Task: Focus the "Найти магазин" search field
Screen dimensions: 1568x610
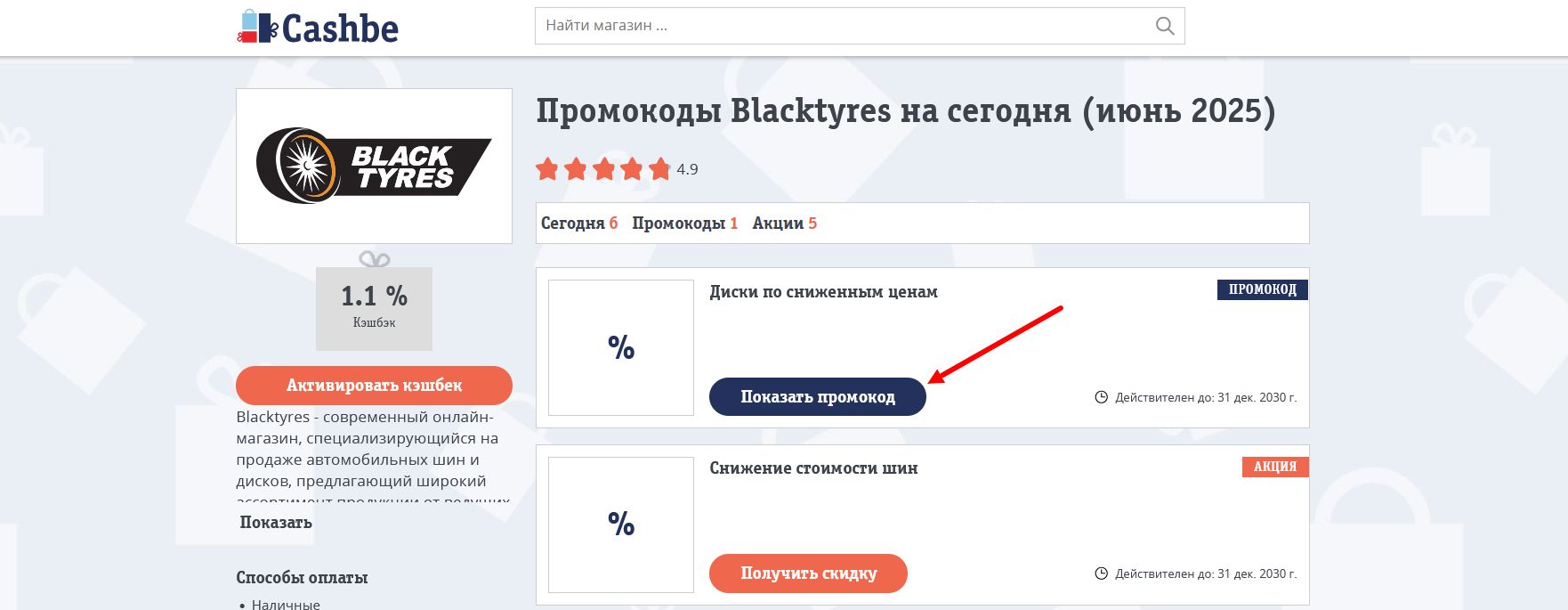Action: coord(860,26)
